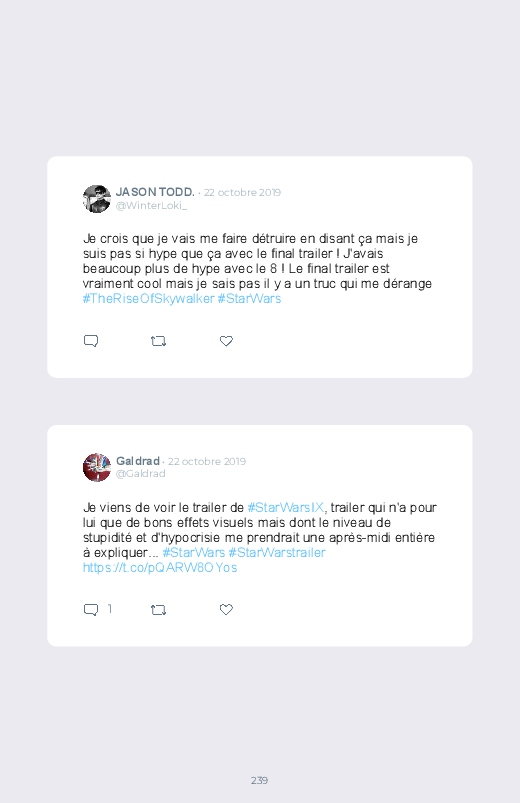The width and height of the screenshot is (520, 803).
Task: Open #StarWars hashtag in first tweet
Action: pos(249,299)
